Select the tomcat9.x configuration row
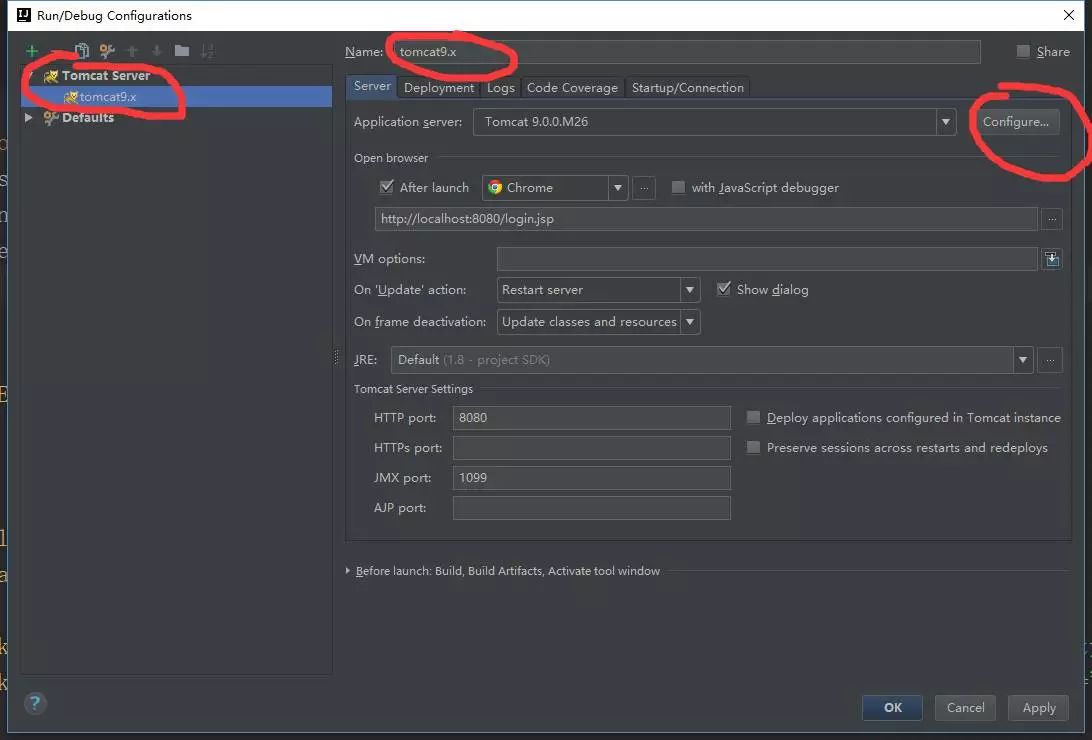Viewport: 1092px width, 740px height. (x=177, y=97)
